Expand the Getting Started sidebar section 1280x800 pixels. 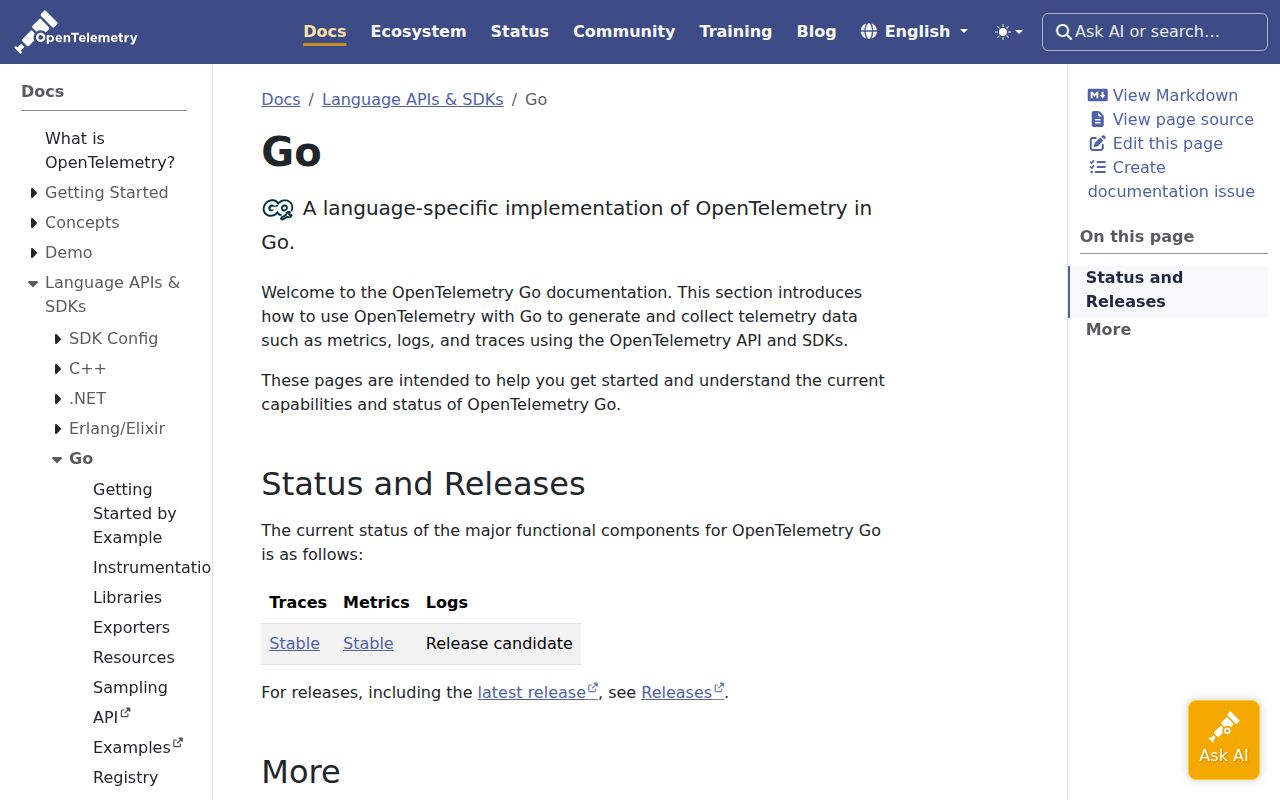pyautogui.click(x=34, y=193)
